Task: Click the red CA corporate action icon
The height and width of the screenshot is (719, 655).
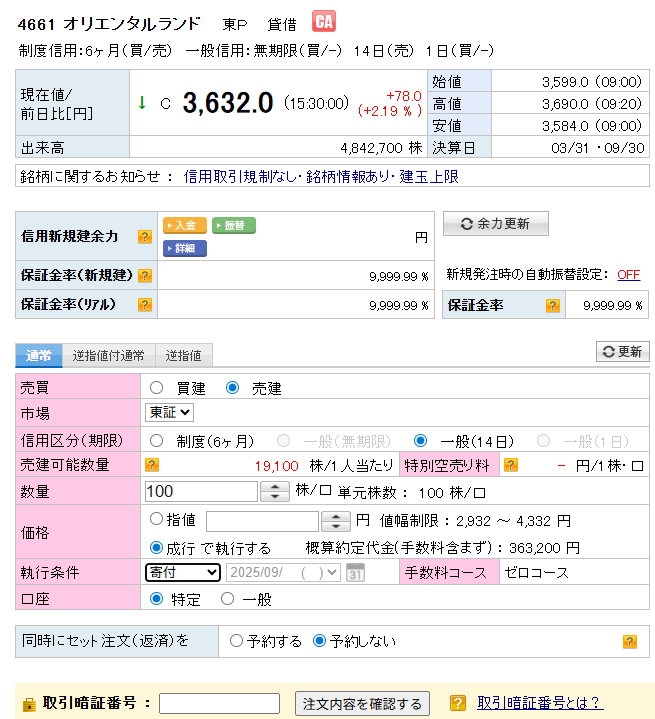Action: [324, 22]
